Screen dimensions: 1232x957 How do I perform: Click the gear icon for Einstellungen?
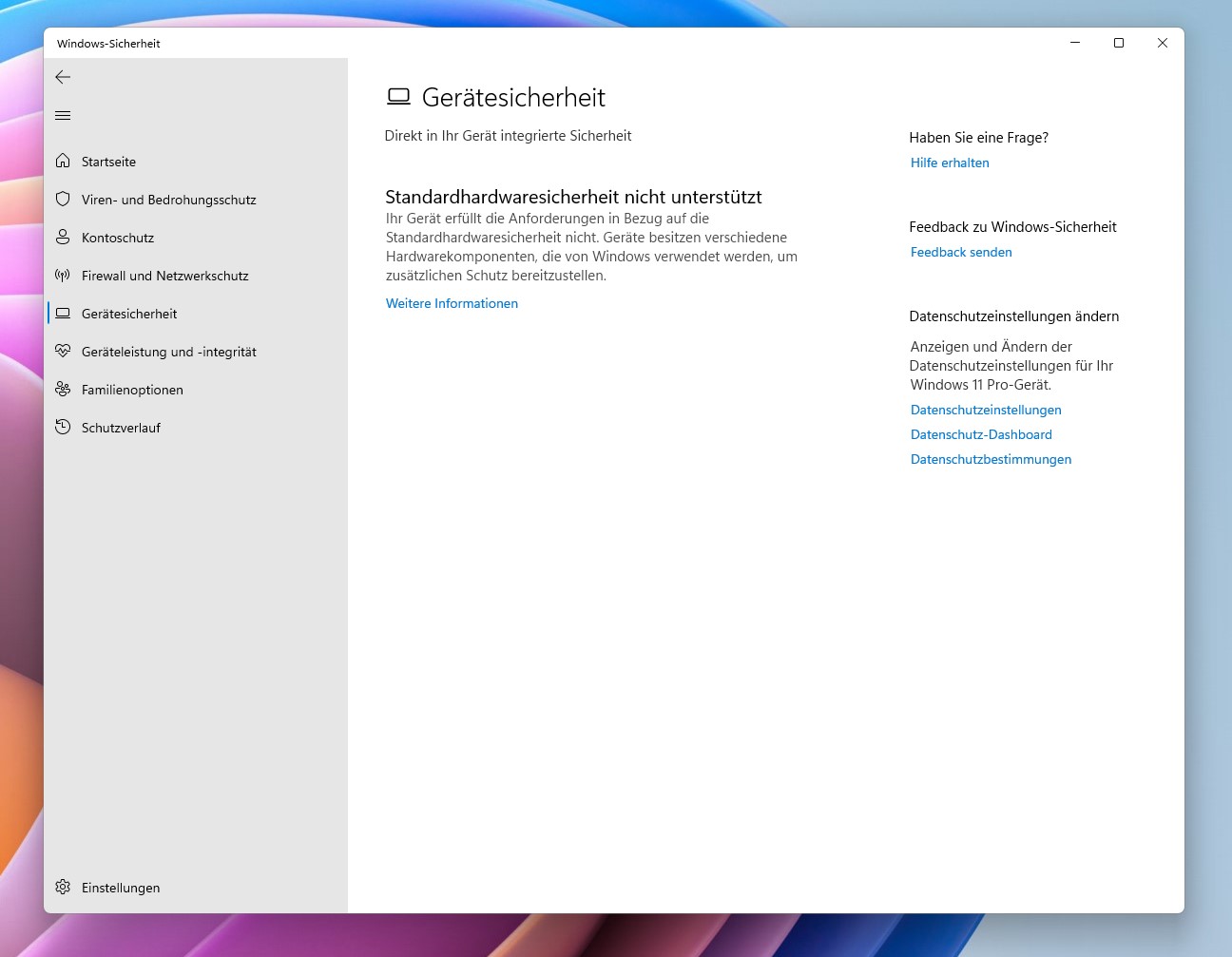(63, 887)
